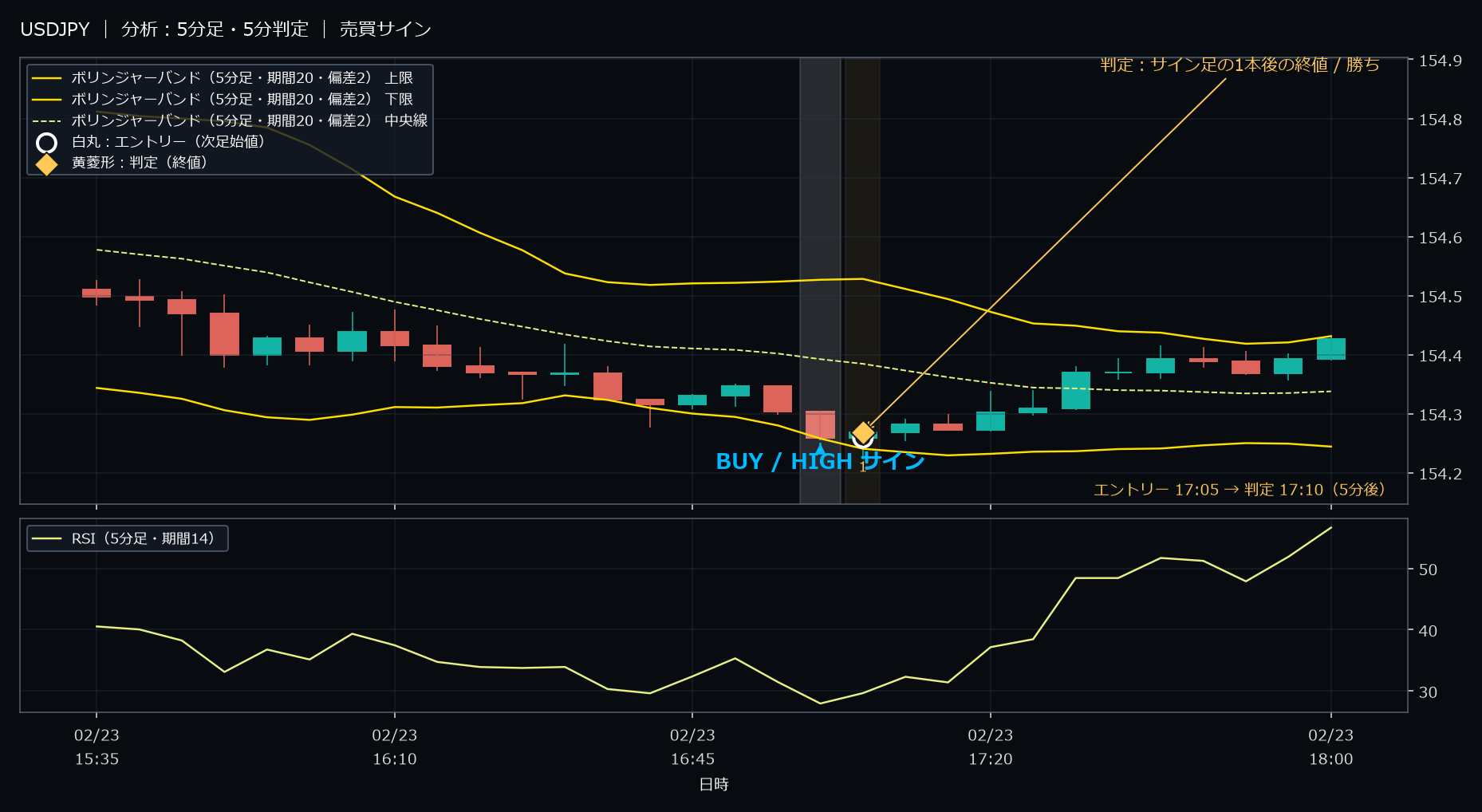Viewport: 1482px width, 812px height.
Task: Click the RSI（5分足・期間14）legend entry
Action: click(128, 538)
